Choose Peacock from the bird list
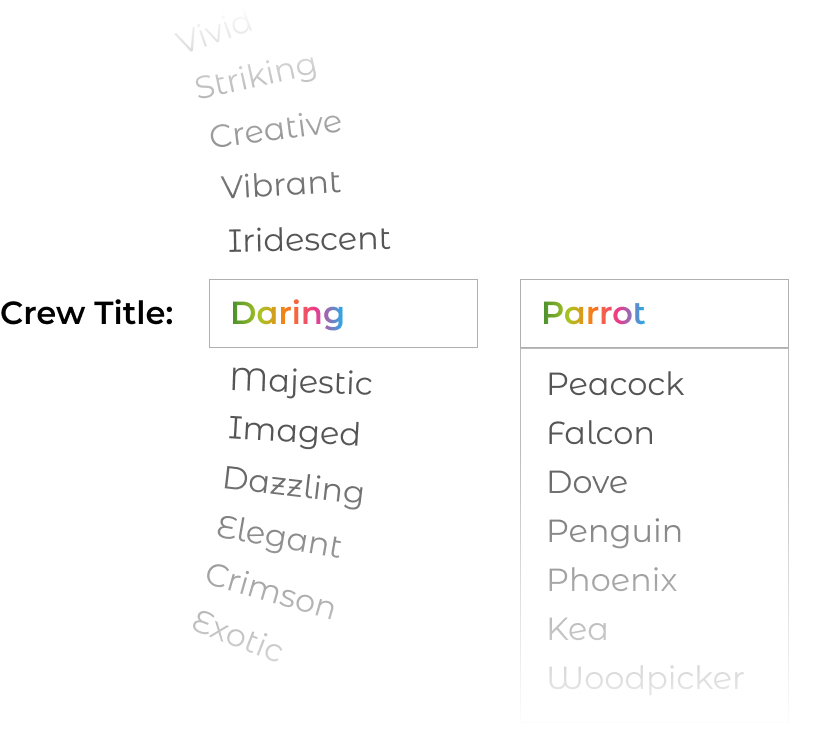This screenshot has width=839, height=736. coord(615,384)
